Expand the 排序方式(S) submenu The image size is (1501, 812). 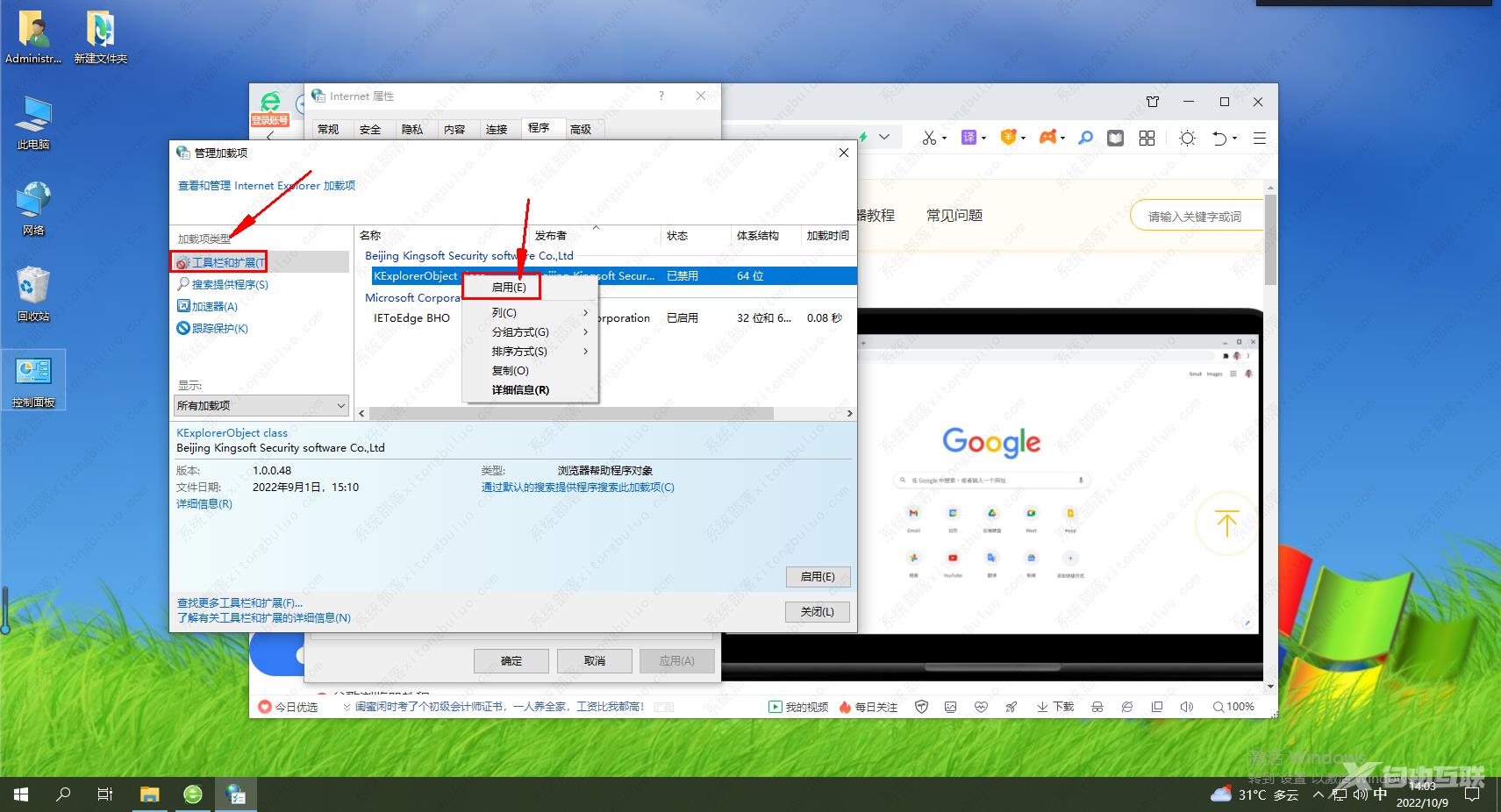[x=531, y=352]
